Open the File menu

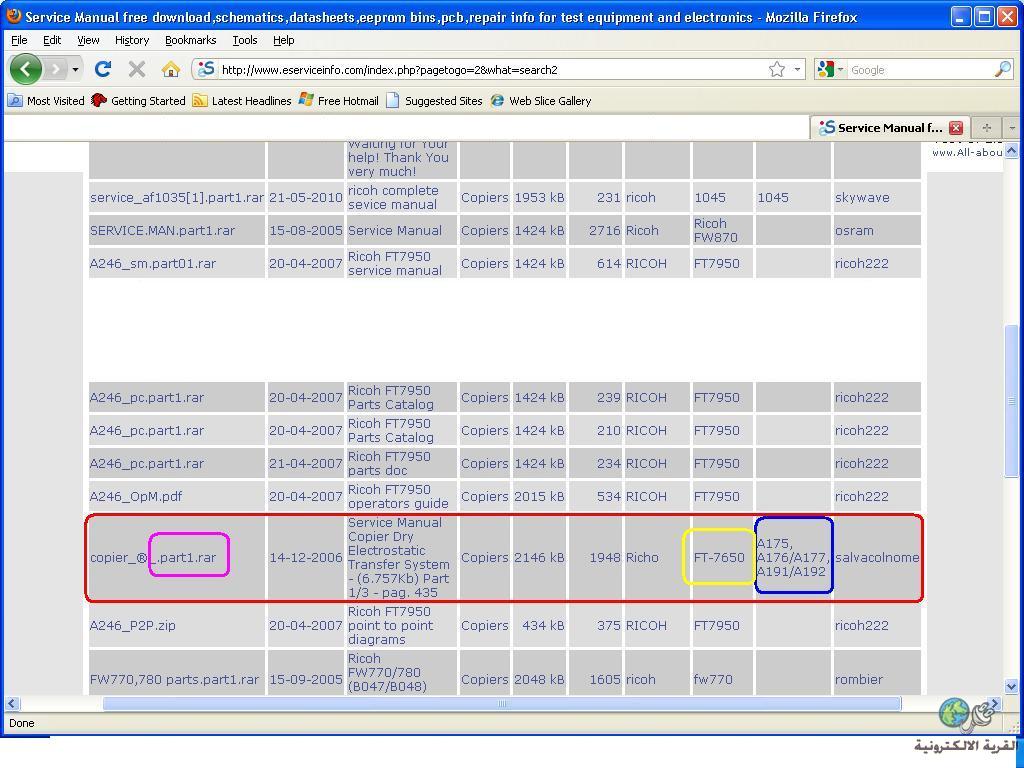[19, 40]
